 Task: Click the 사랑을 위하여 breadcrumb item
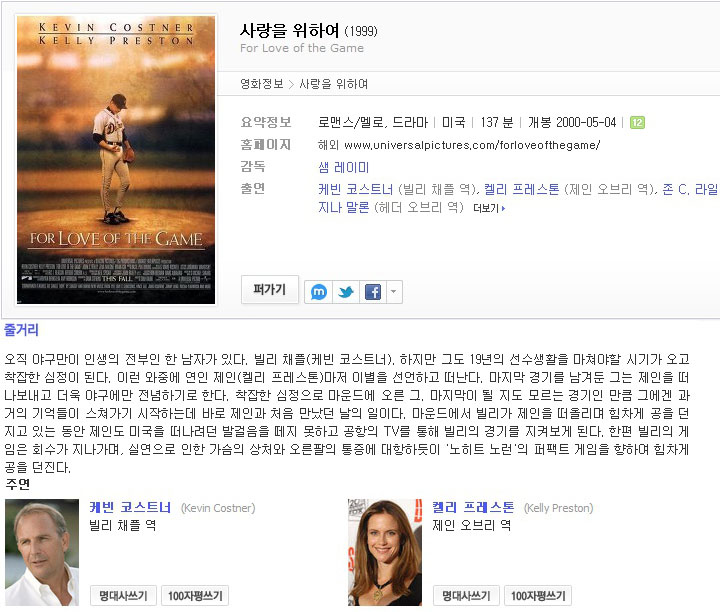coord(333,84)
